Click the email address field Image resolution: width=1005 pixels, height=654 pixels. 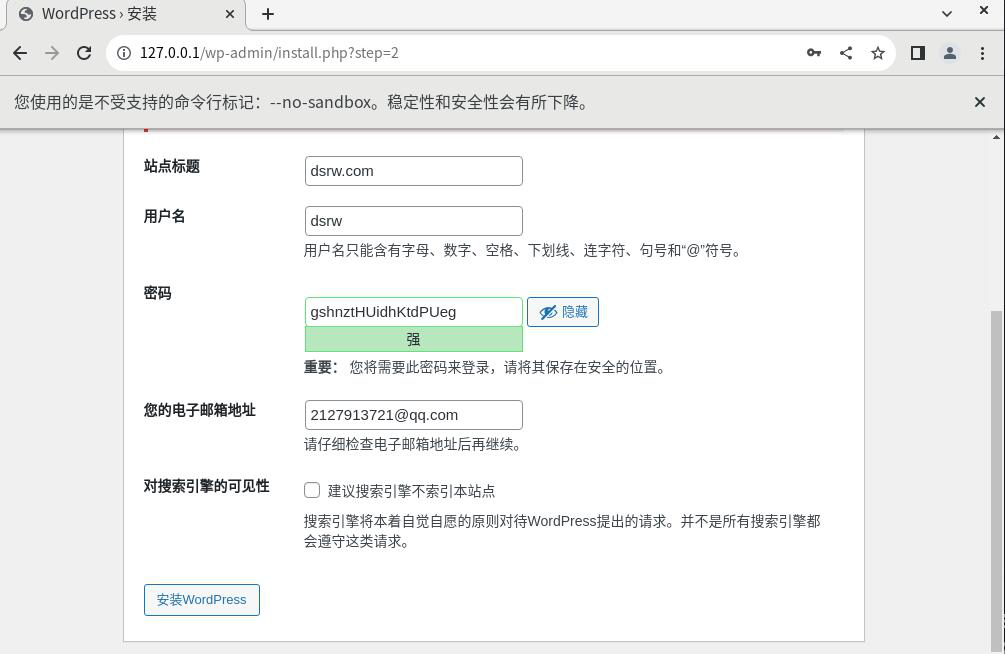point(413,415)
